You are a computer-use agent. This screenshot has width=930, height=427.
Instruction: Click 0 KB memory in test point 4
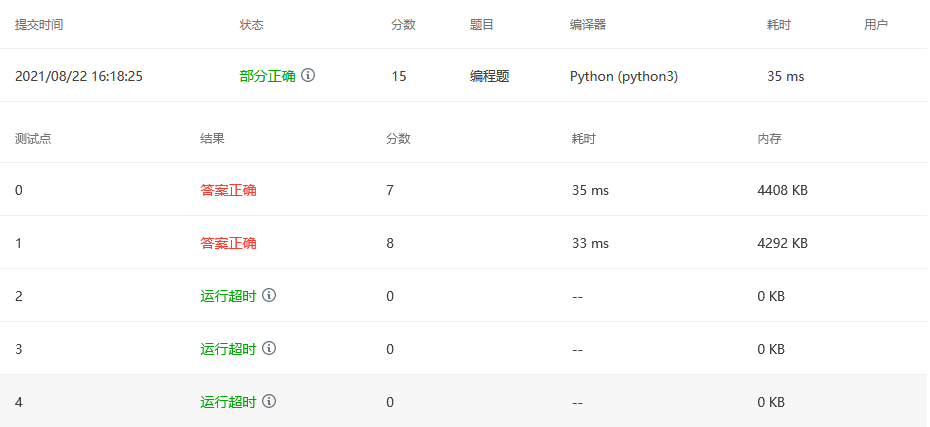[771, 402]
